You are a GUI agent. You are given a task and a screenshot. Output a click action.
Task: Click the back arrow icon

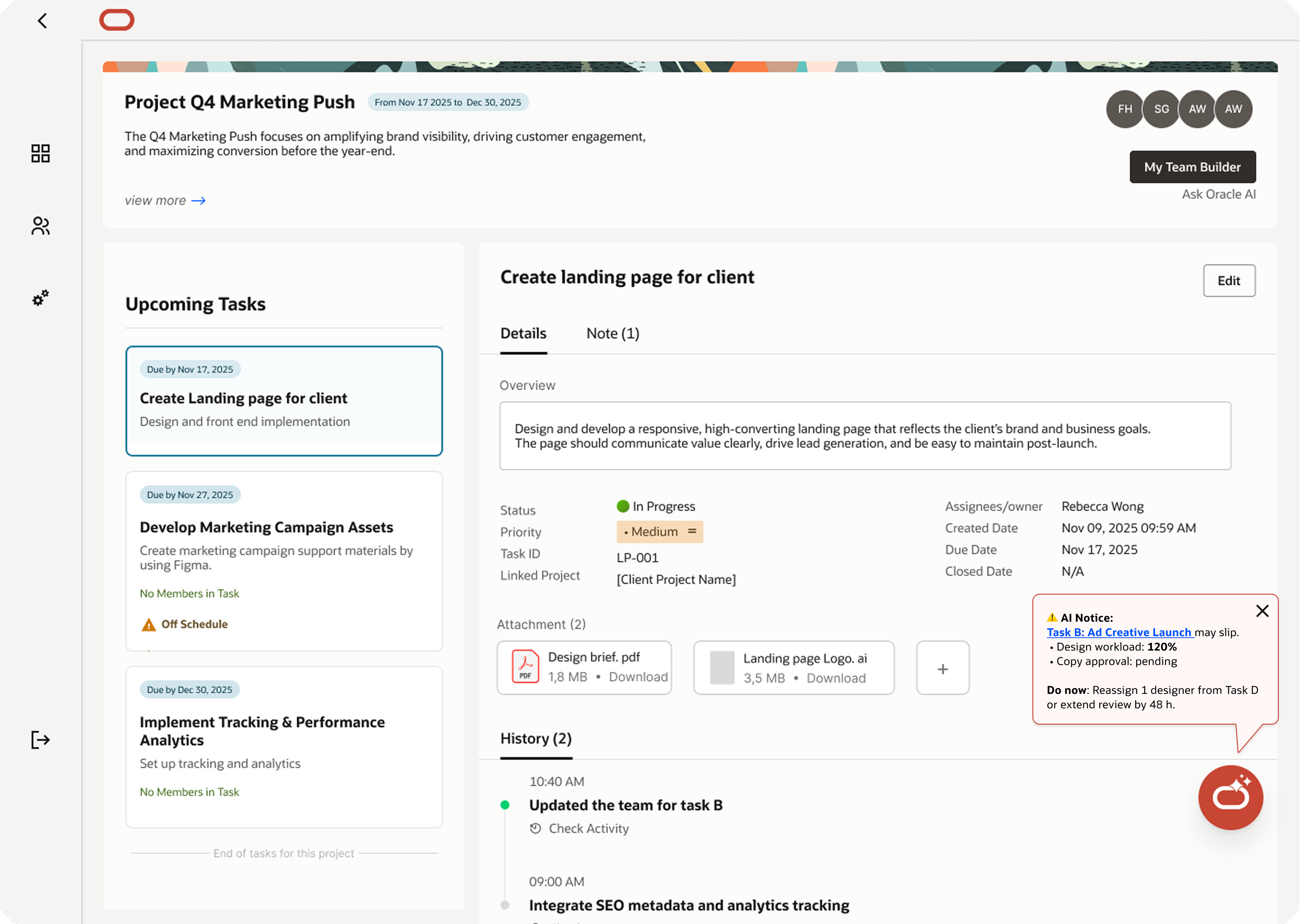click(43, 21)
